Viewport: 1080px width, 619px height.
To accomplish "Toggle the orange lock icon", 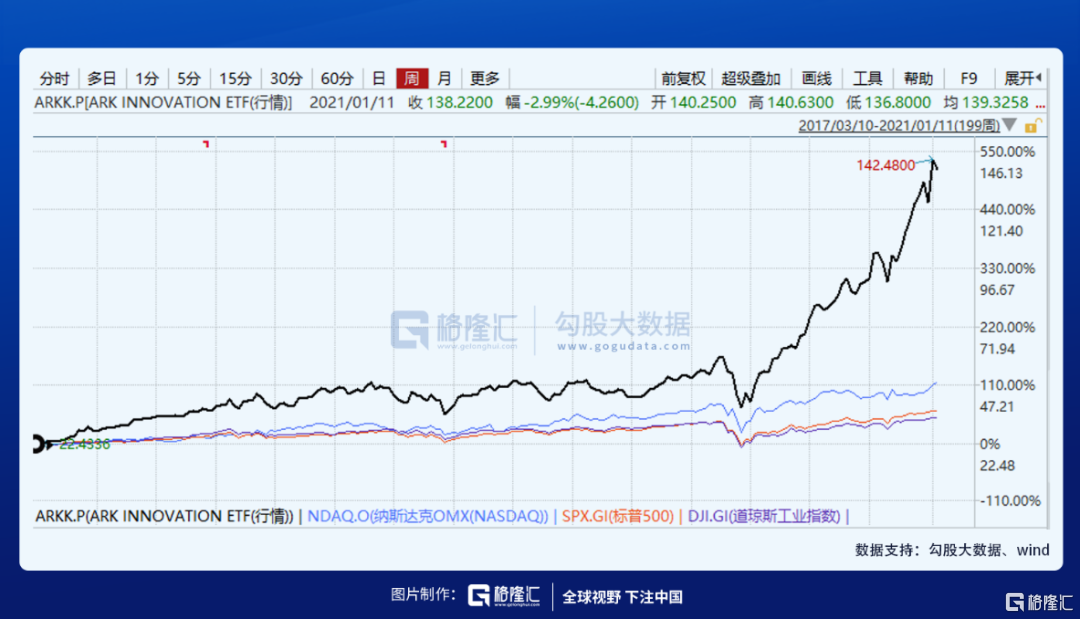I will point(1032,125).
